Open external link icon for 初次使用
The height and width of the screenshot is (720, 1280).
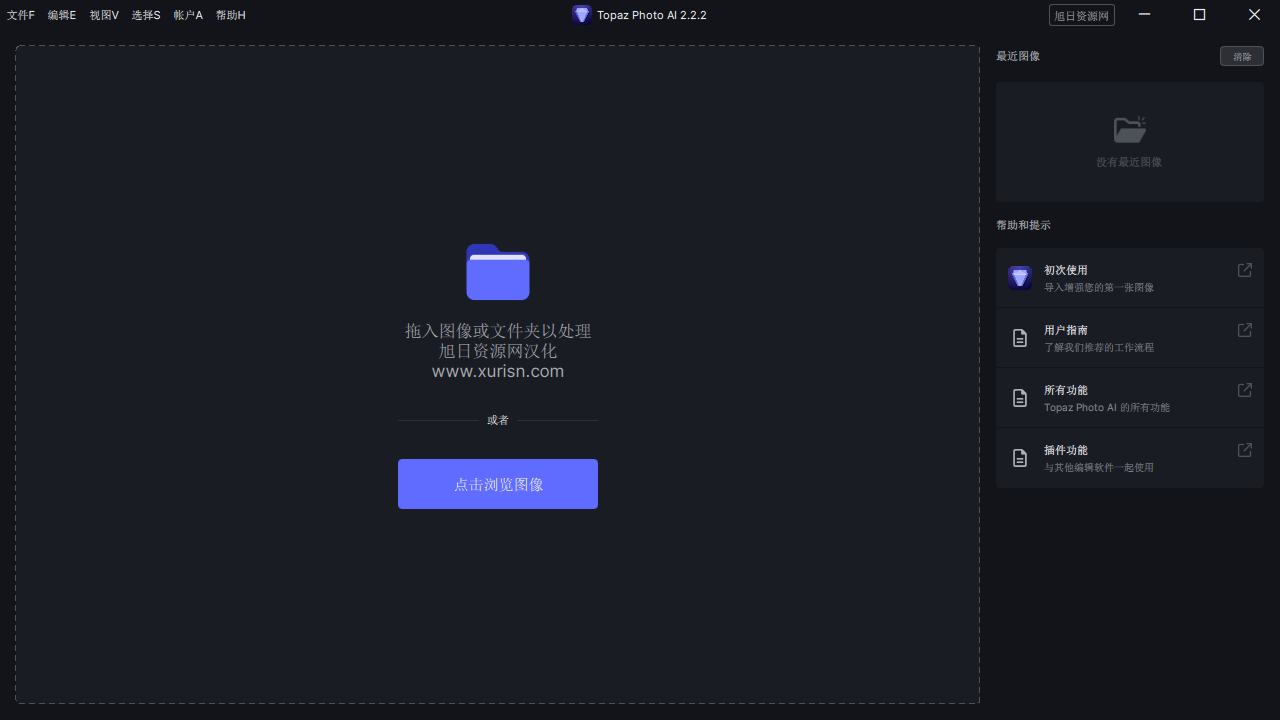point(1245,270)
